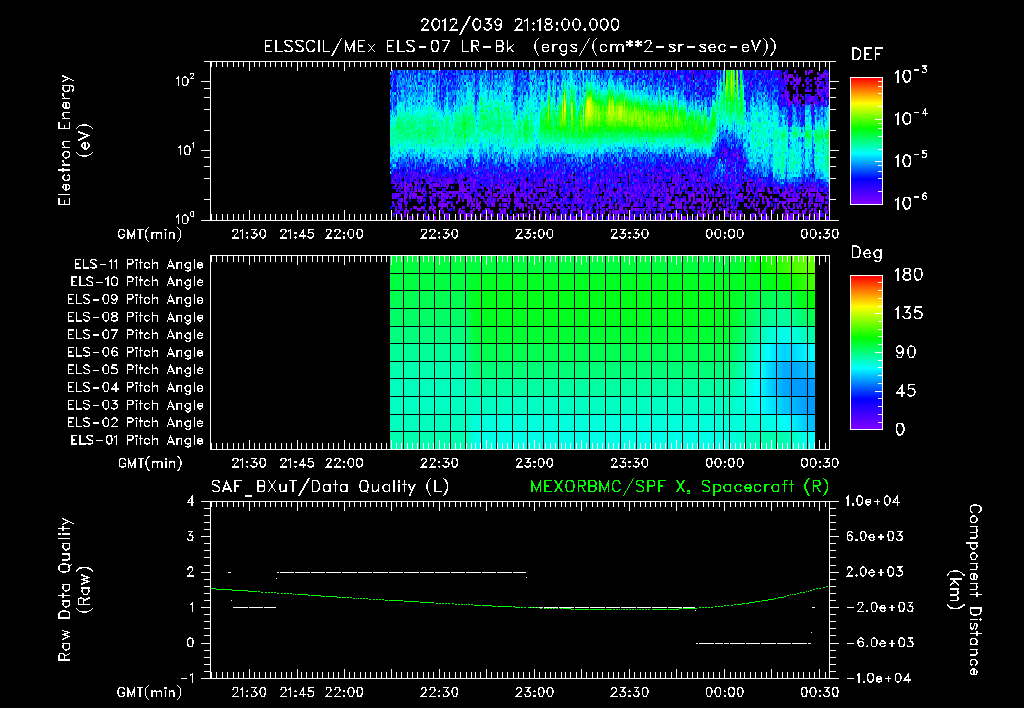
Task: Select the ELS-03 Pitch Angle row label
Action: [136, 406]
